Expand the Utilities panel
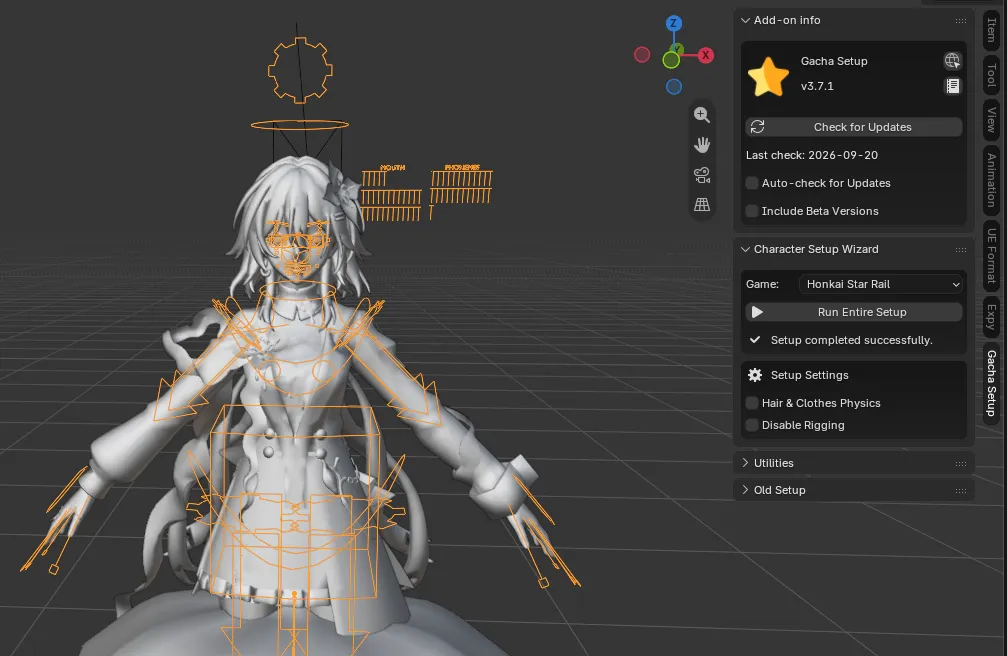 (745, 463)
